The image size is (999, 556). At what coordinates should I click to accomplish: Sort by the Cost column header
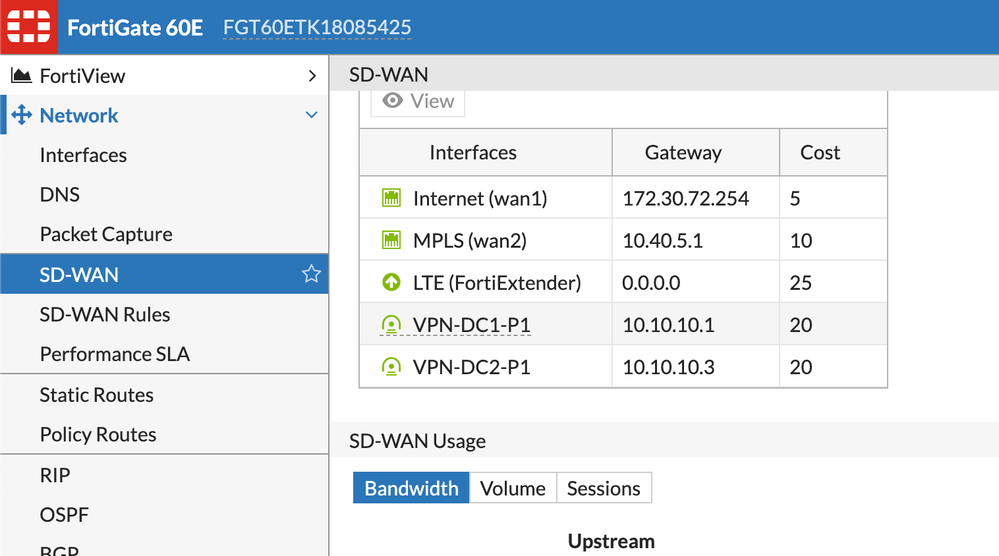pos(820,153)
